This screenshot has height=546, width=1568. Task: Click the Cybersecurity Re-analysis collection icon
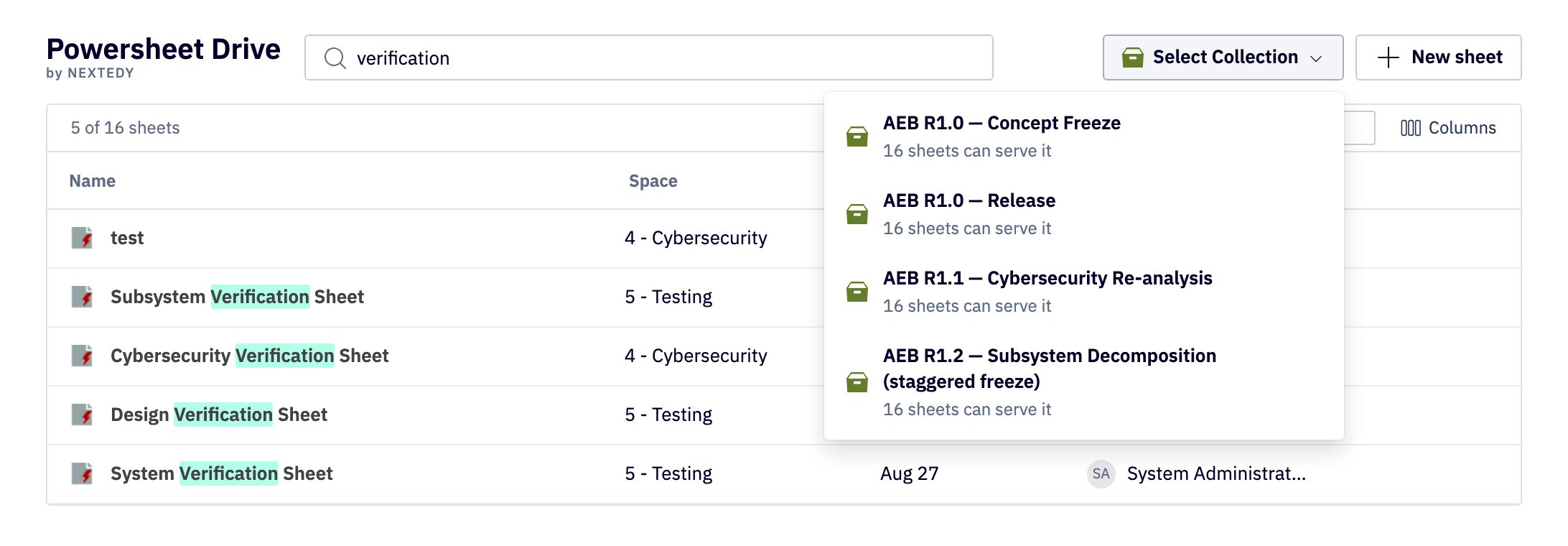857,292
